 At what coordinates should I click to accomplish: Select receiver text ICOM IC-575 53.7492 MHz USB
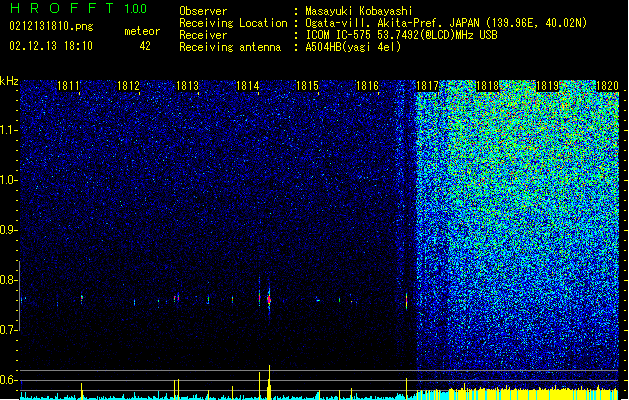(x=402, y=35)
